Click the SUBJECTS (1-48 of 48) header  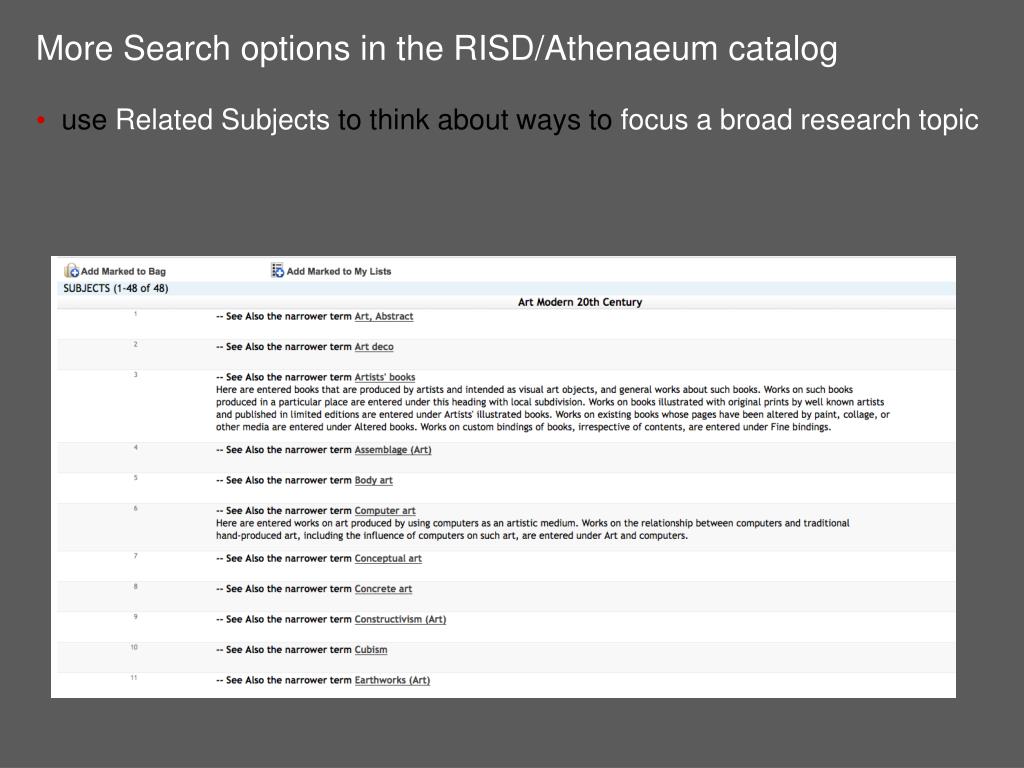point(116,288)
